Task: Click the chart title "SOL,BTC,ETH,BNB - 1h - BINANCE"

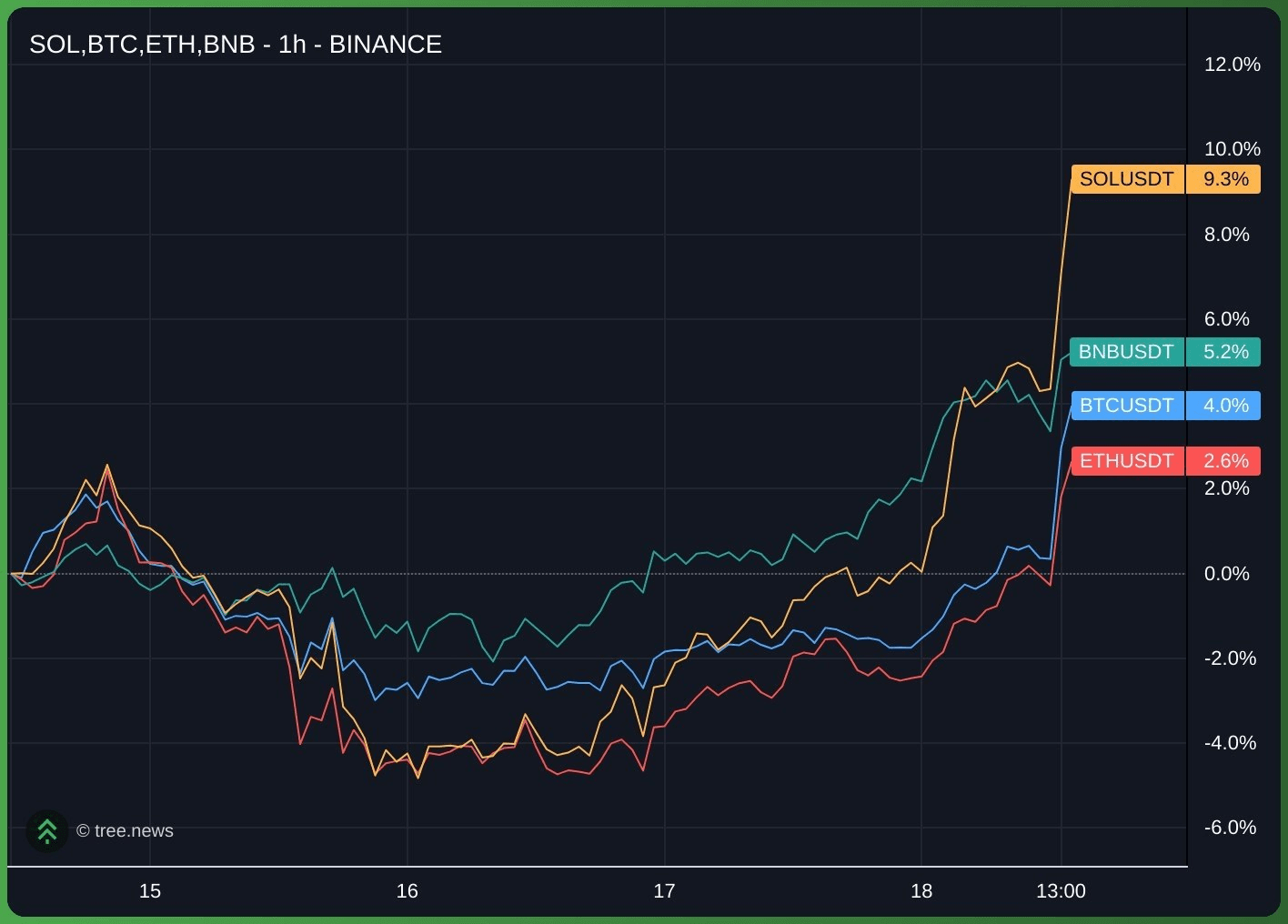Action: [x=236, y=45]
